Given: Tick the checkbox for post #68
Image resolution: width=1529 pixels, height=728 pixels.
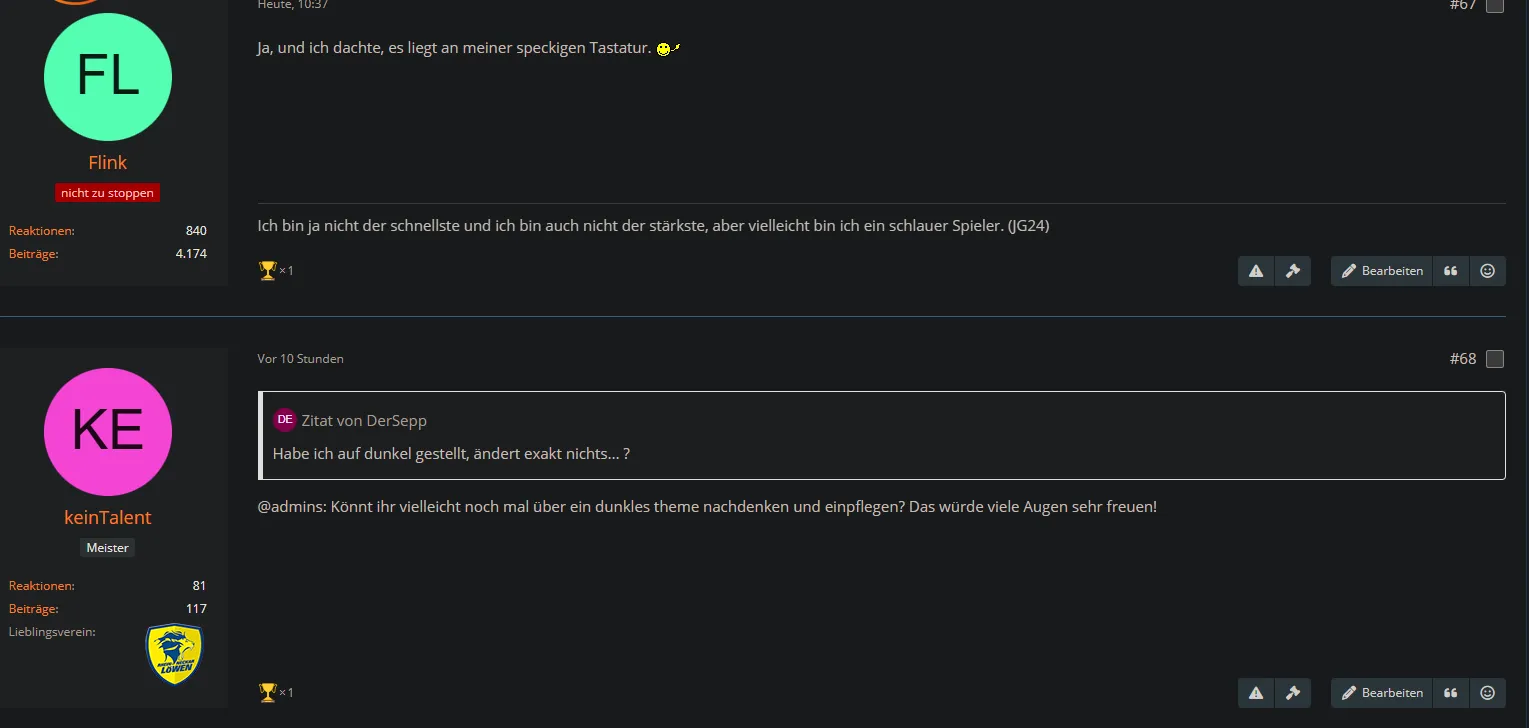Looking at the screenshot, I should click(1494, 359).
